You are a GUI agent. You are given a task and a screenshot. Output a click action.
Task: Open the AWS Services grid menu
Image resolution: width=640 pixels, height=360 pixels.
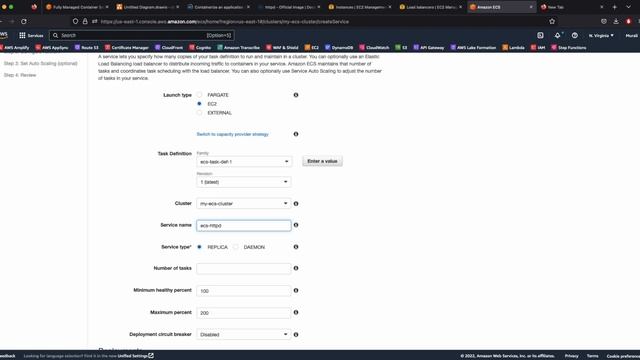tap(31, 36)
